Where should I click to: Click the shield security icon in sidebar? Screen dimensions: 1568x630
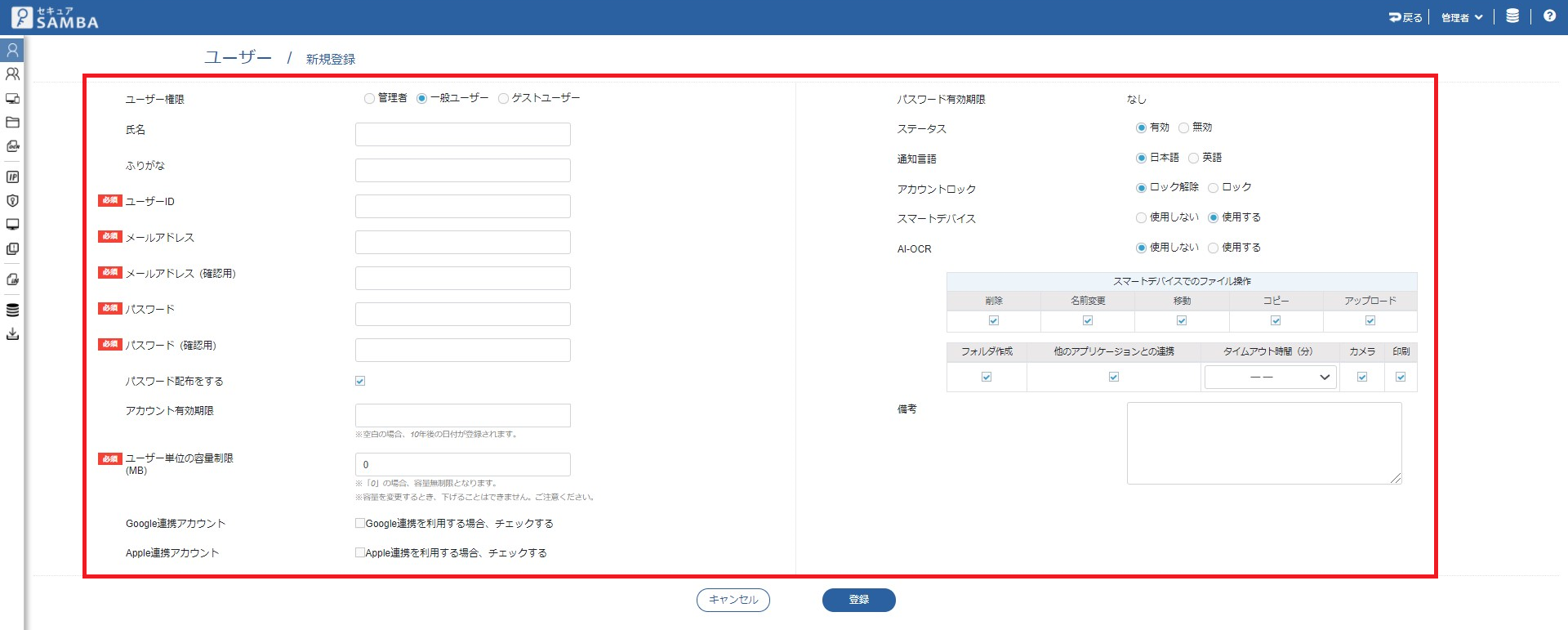click(12, 201)
